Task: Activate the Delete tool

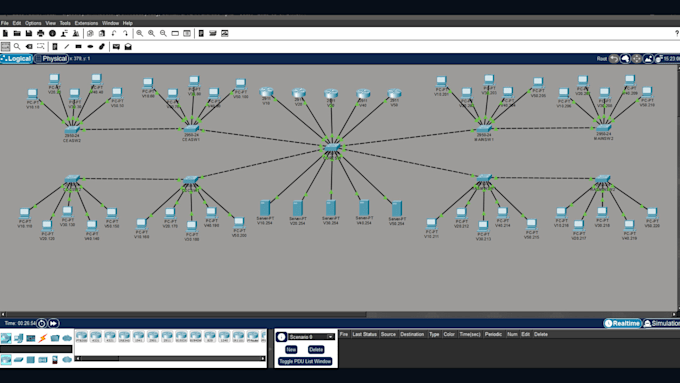Action: [x=29, y=46]
